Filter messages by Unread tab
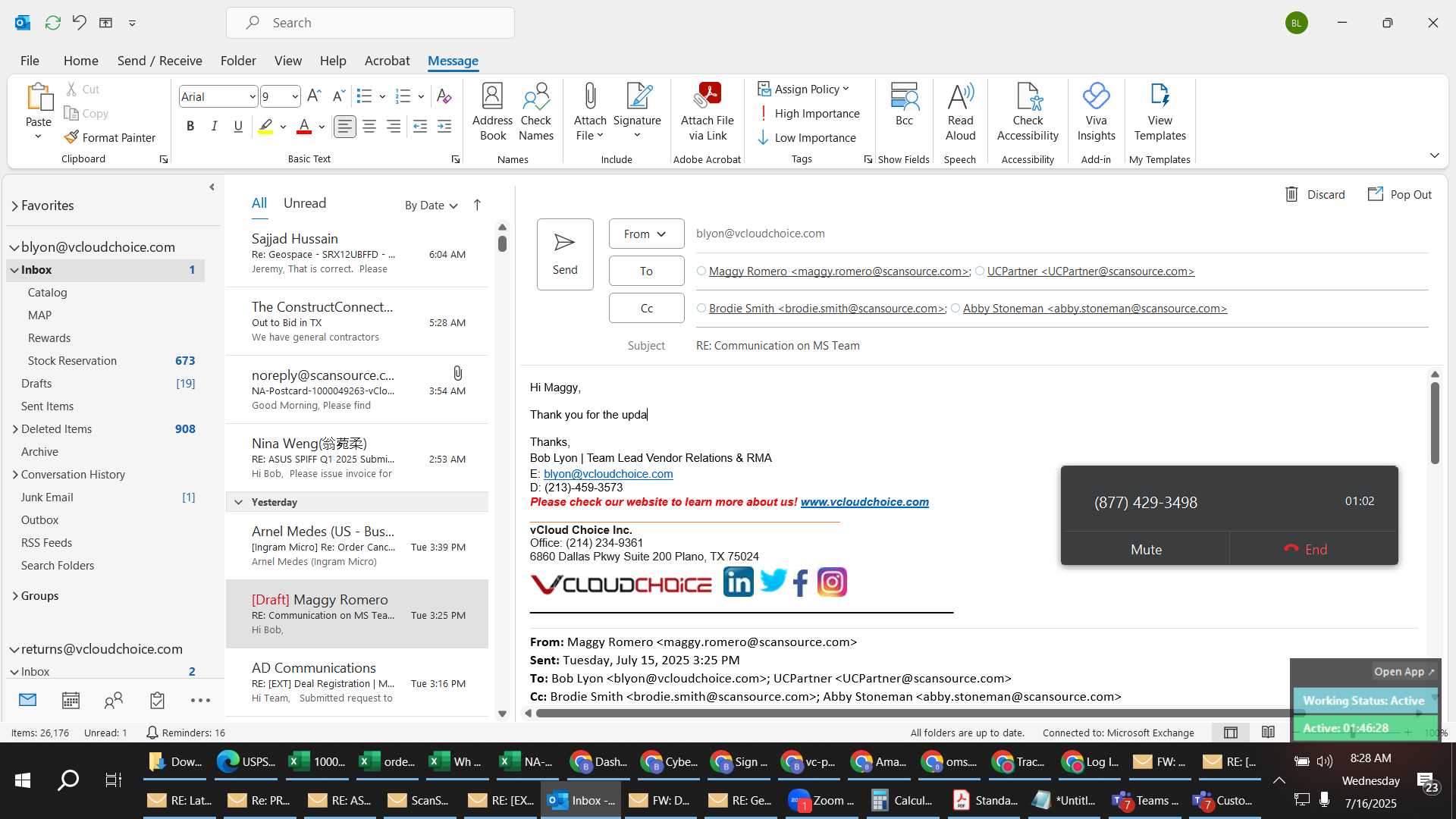Viewport: 1456px width, 819px height. pyautogui.click(x=305, y=203)
